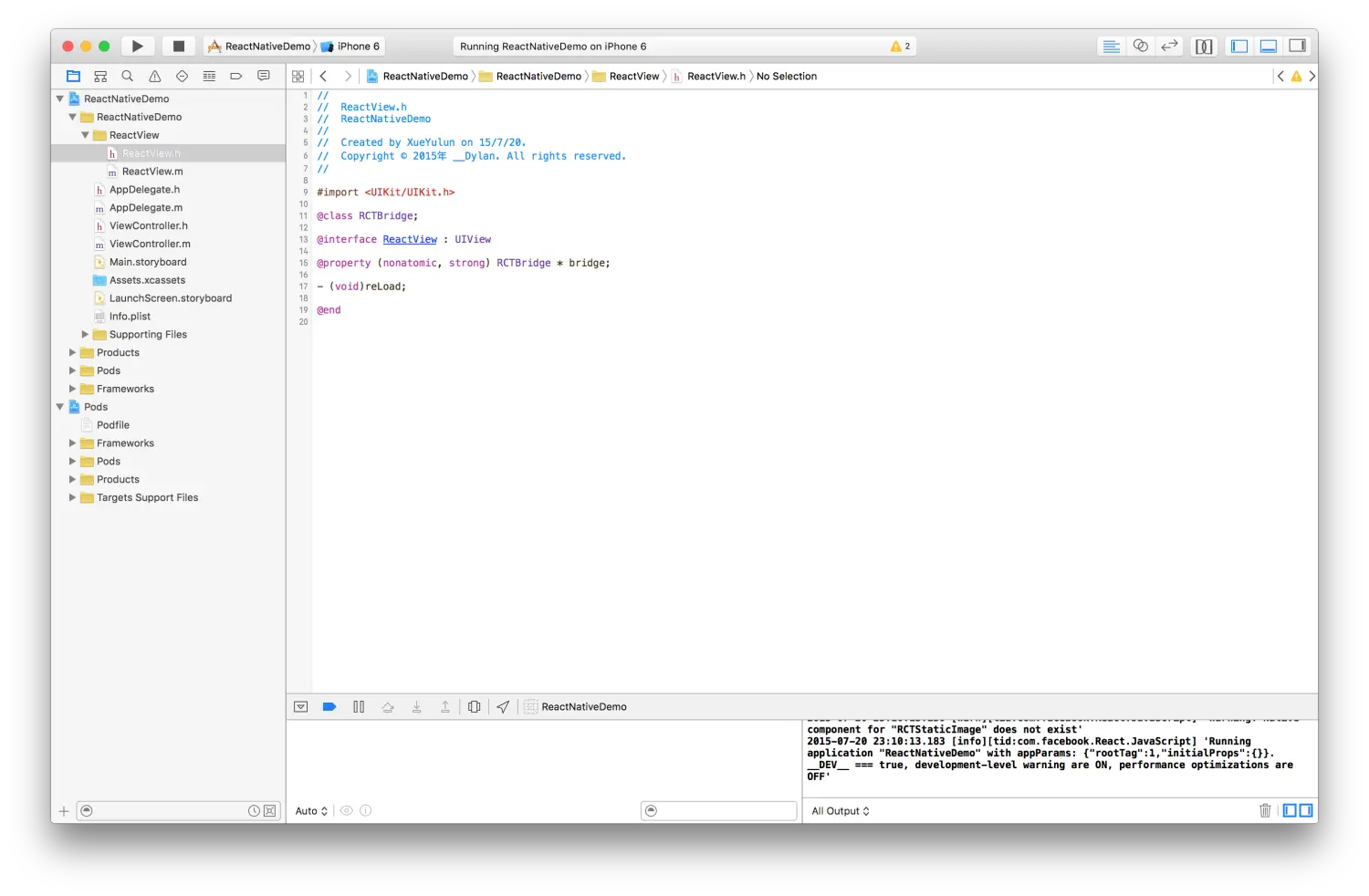Run the app with the Play button
Image resolution: width=1369 pixels, height=896 pixels.
tap(138, 47)
